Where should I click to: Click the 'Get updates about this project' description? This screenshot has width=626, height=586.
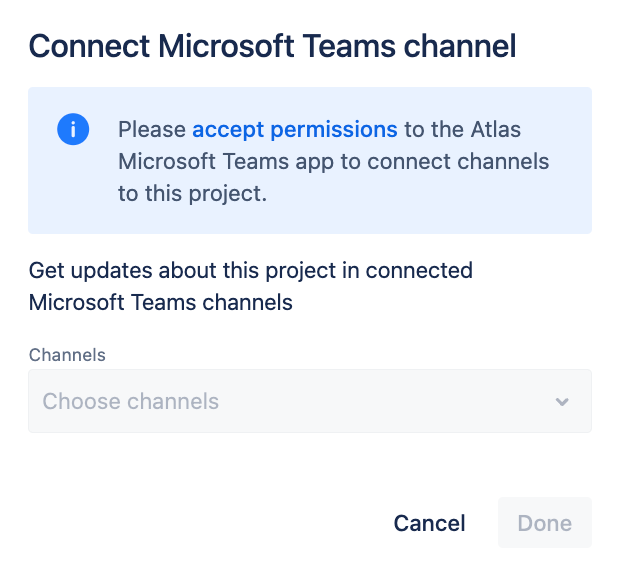coord(251,286)
